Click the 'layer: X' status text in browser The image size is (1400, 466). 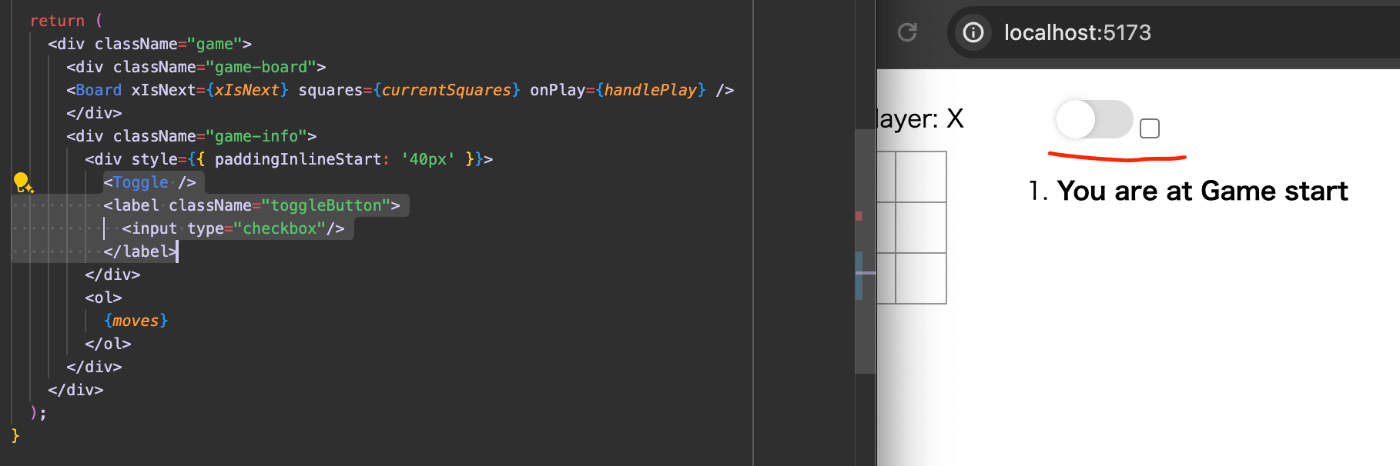pyautogui.click(x=920, y=119)
